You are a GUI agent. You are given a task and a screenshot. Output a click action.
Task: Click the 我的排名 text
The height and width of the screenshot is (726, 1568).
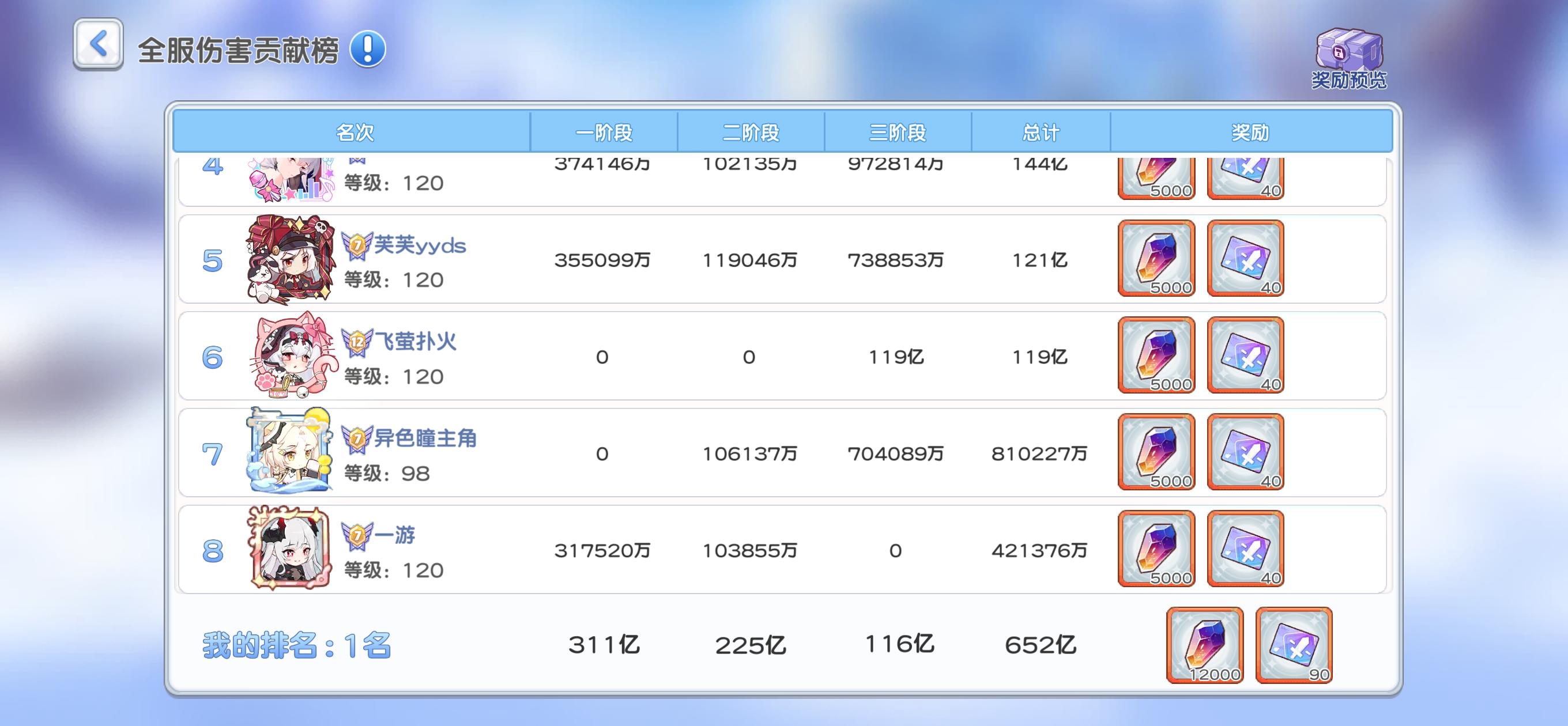click(296, 645)
